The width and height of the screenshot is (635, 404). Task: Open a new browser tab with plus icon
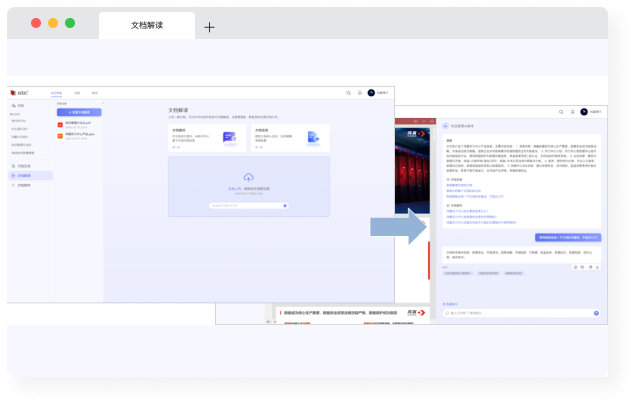click(209, 27)
